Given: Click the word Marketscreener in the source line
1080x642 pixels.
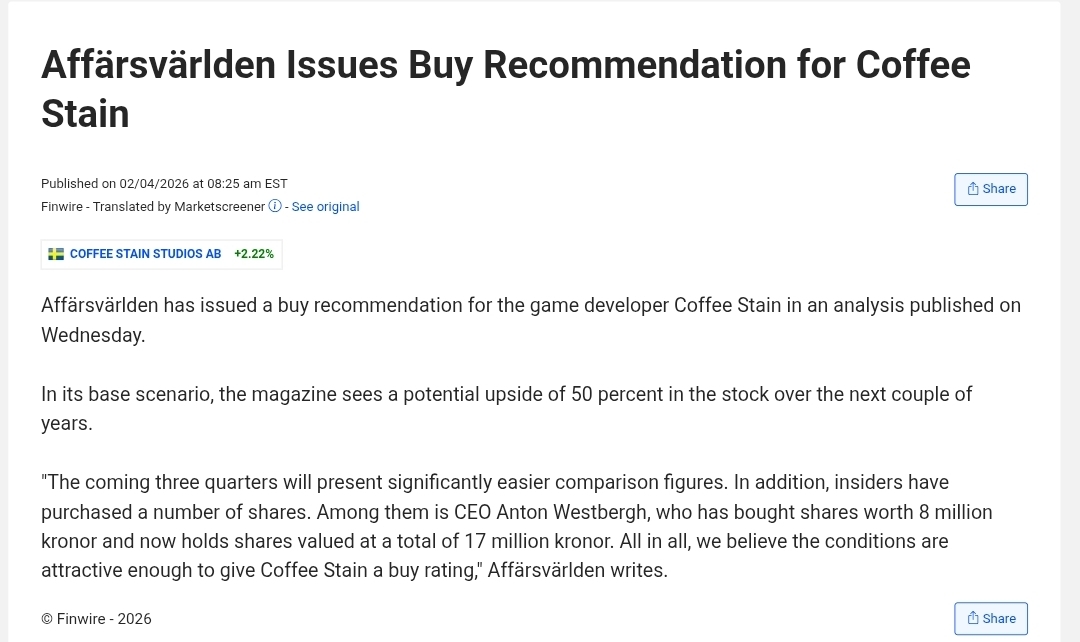Looking at the screenshot, I should [x=220, y=207].
